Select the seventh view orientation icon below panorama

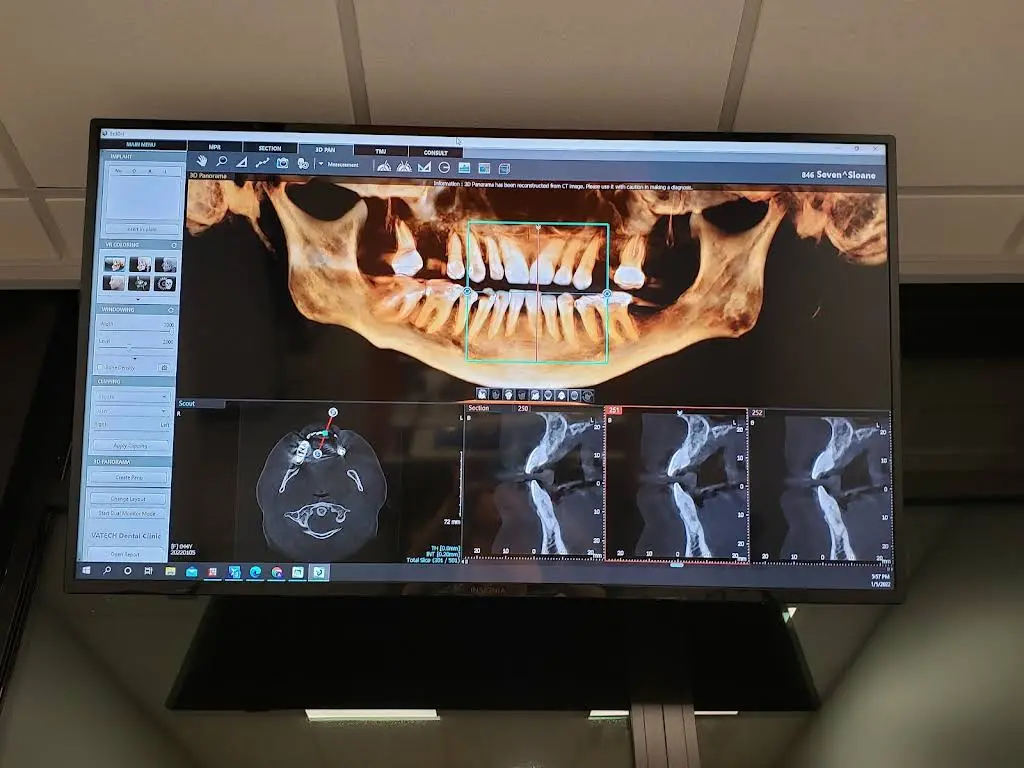click(x=561, y=396)
